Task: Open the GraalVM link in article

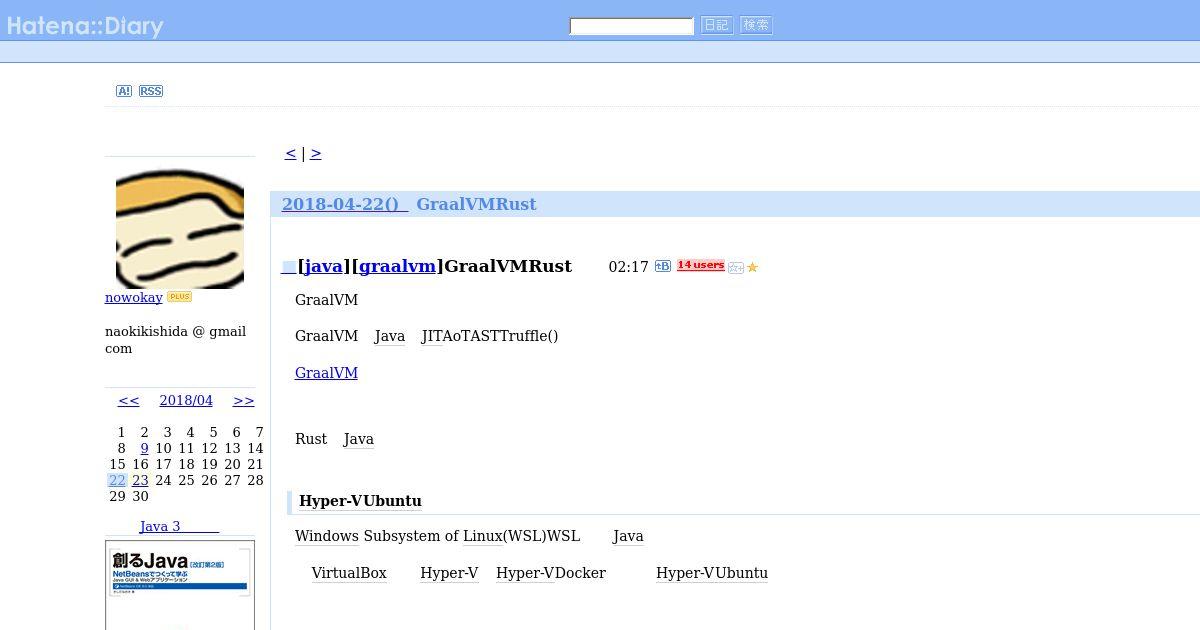Action: (x=326, y=373)
